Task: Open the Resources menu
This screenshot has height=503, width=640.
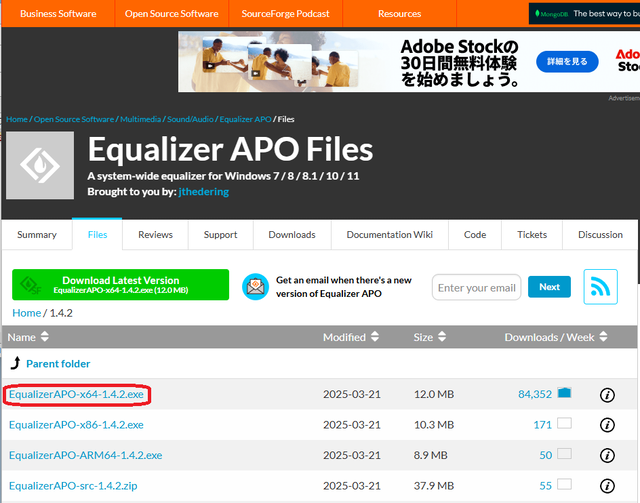Action: 399,13
